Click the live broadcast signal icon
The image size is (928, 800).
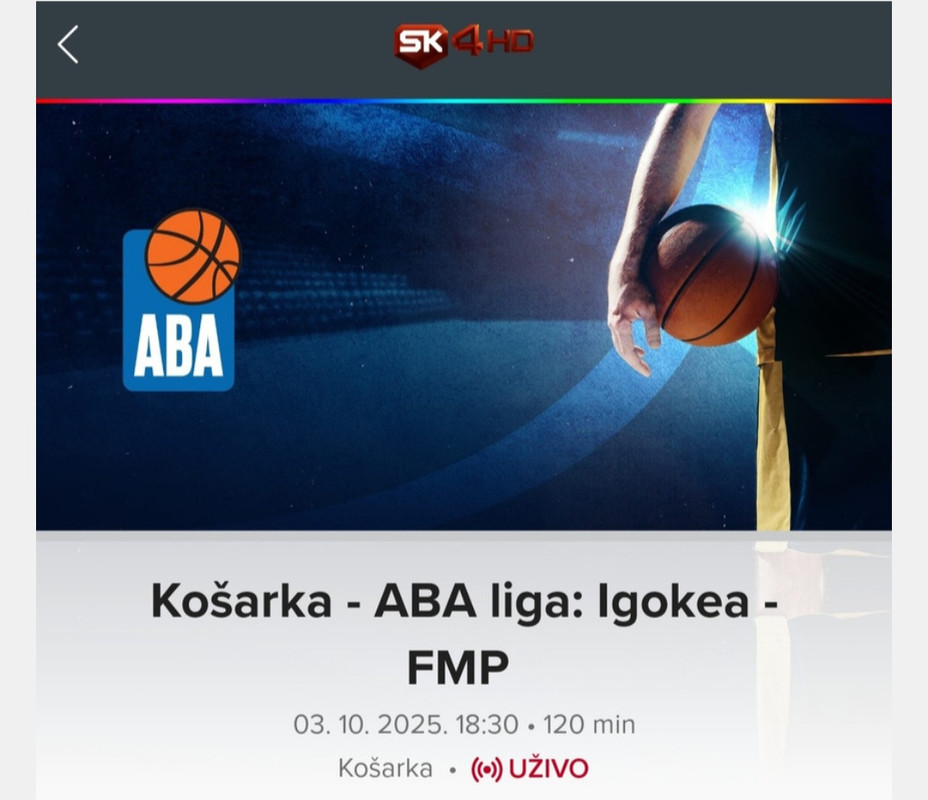486,769
